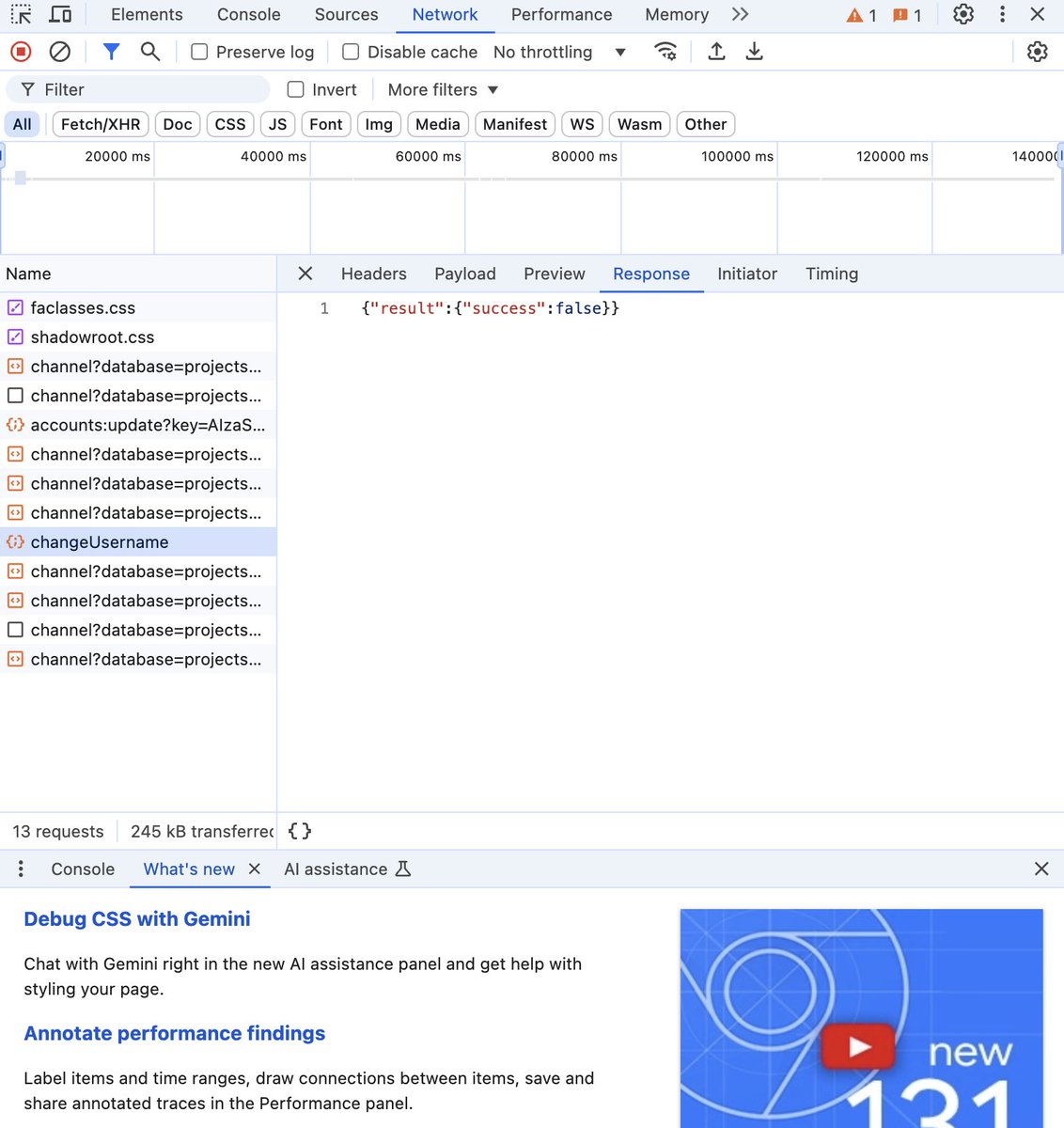Screen dimensions: 1064x1128
Task: Select the All type filter
Action: (23, 124)
